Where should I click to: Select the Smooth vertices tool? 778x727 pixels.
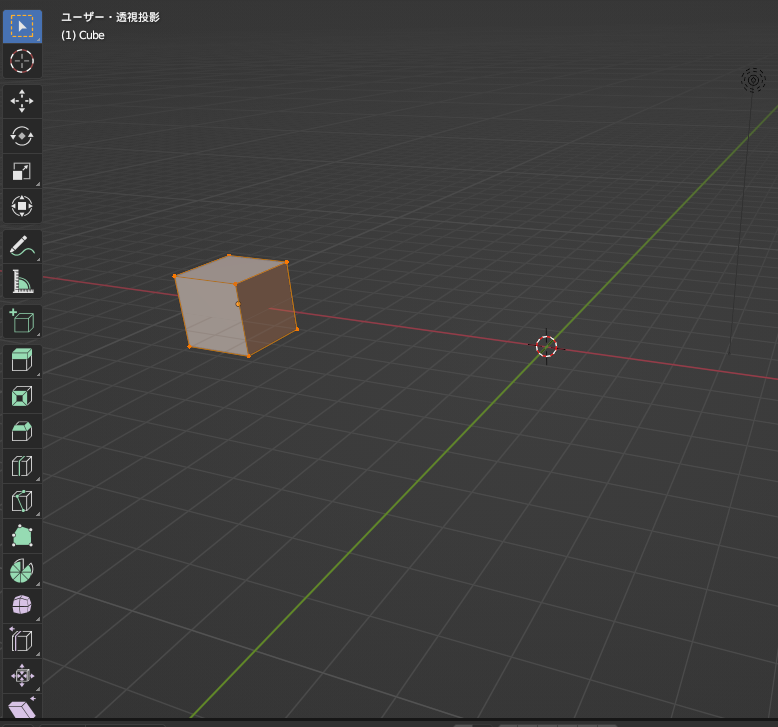tap(22, 606)
